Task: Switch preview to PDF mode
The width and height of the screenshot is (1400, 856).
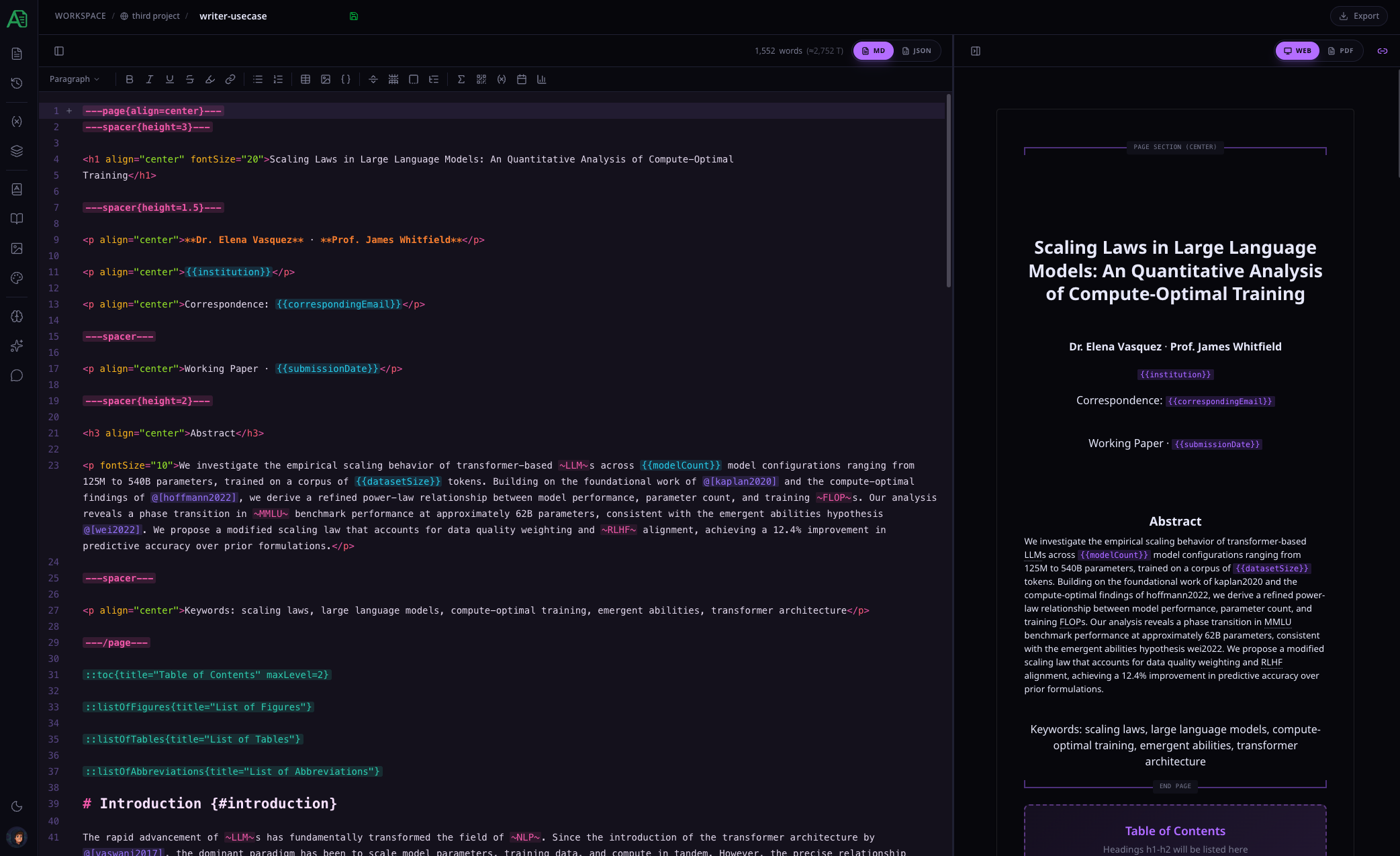Action: pos(1342,50)
